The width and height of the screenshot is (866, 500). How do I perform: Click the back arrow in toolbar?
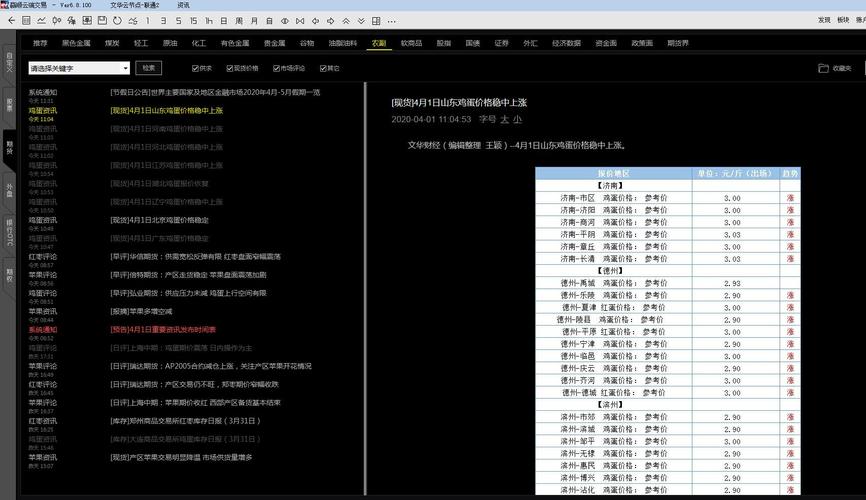(11, 20)
